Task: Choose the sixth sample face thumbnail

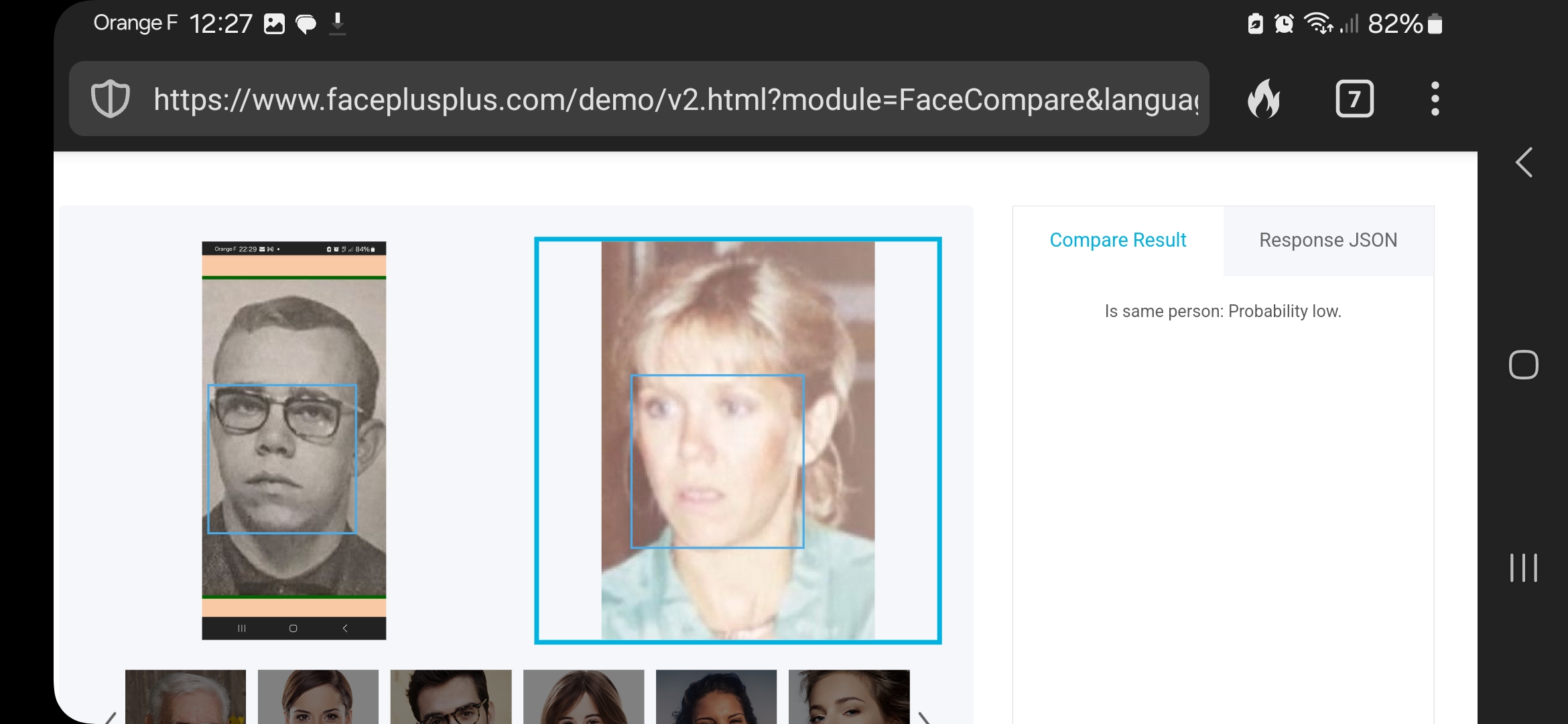Action: tap(849, 697)
